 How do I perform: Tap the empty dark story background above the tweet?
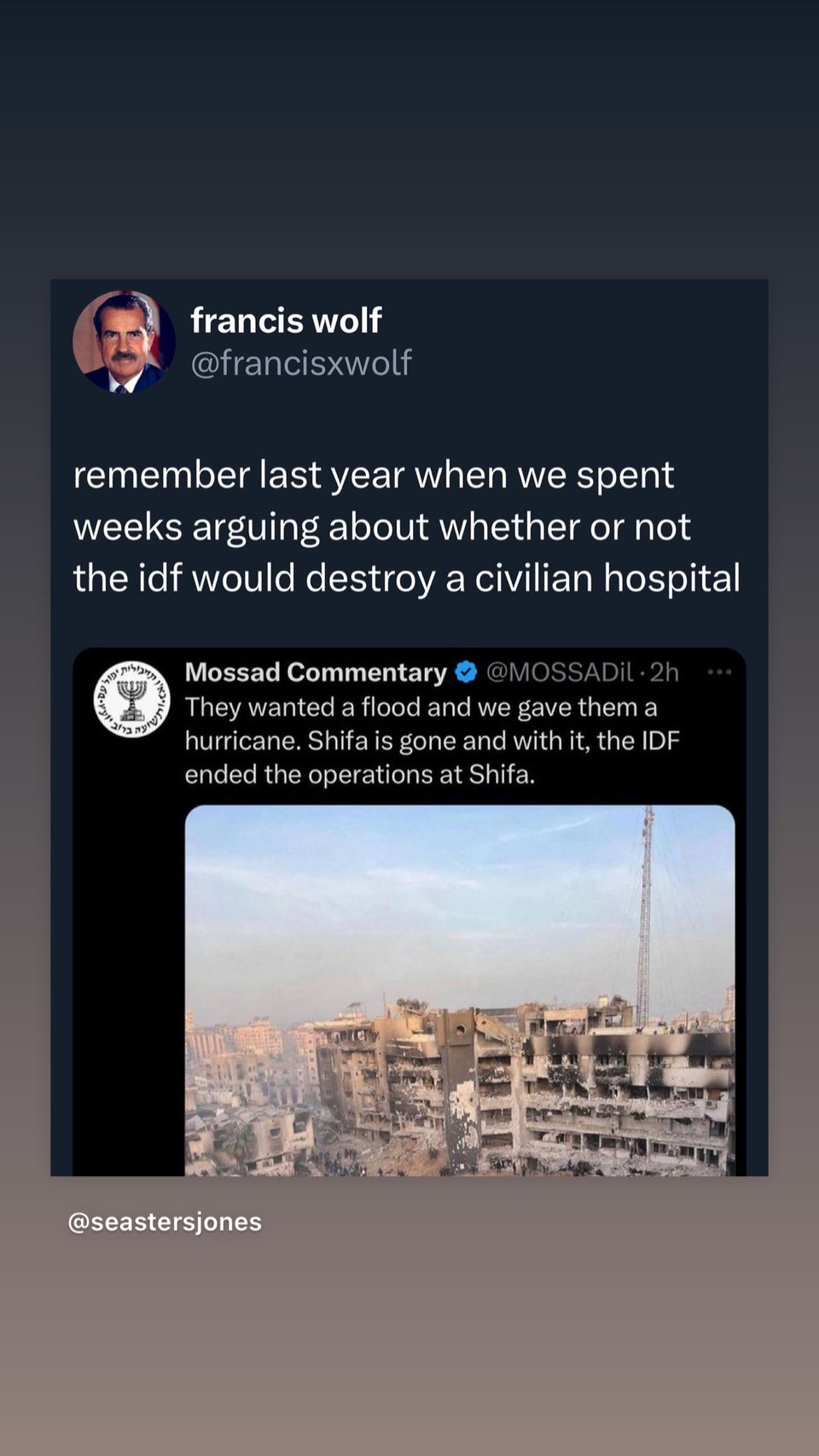(x=409, y=137)
